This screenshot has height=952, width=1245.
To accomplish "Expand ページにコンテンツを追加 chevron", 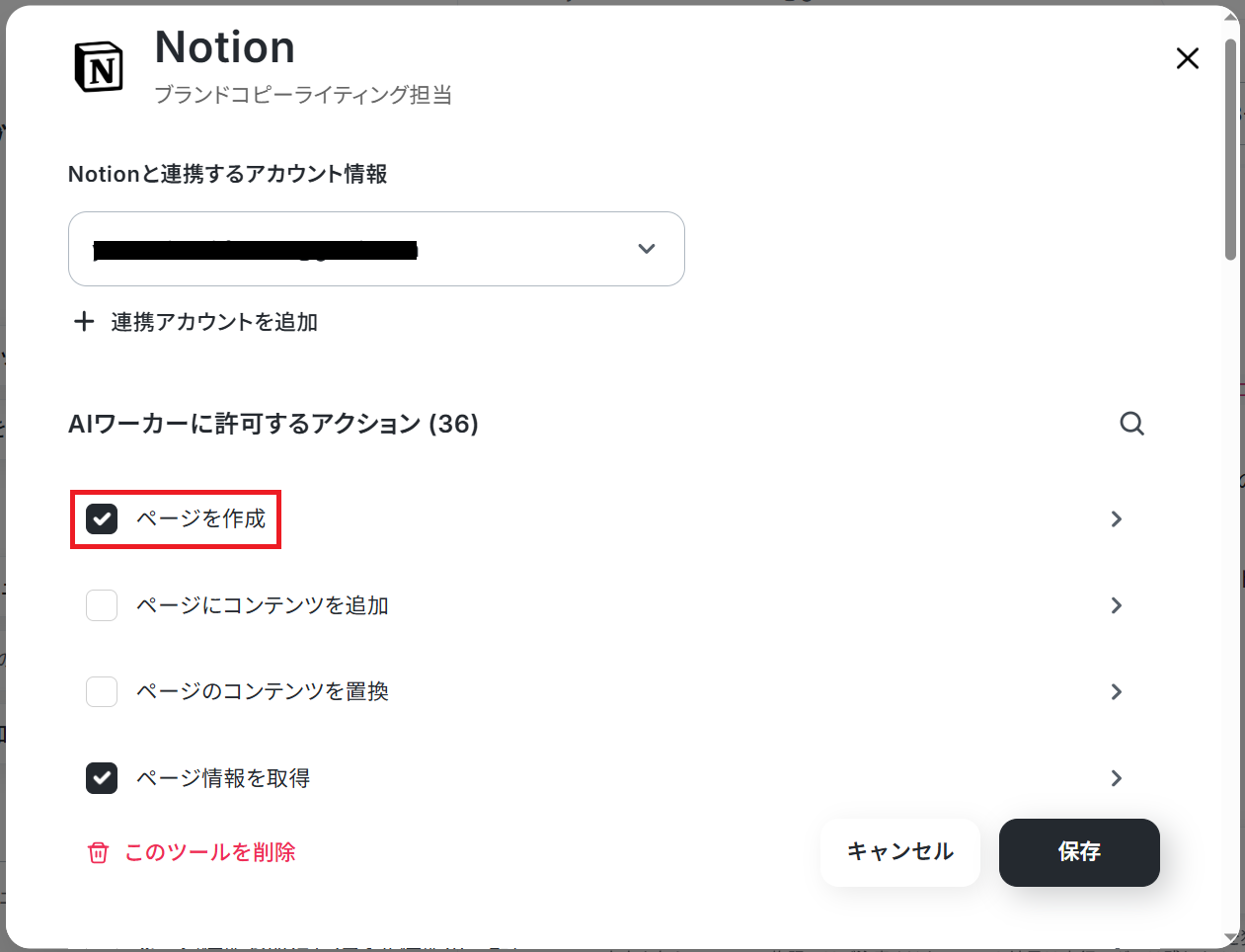I will 1117,605.
